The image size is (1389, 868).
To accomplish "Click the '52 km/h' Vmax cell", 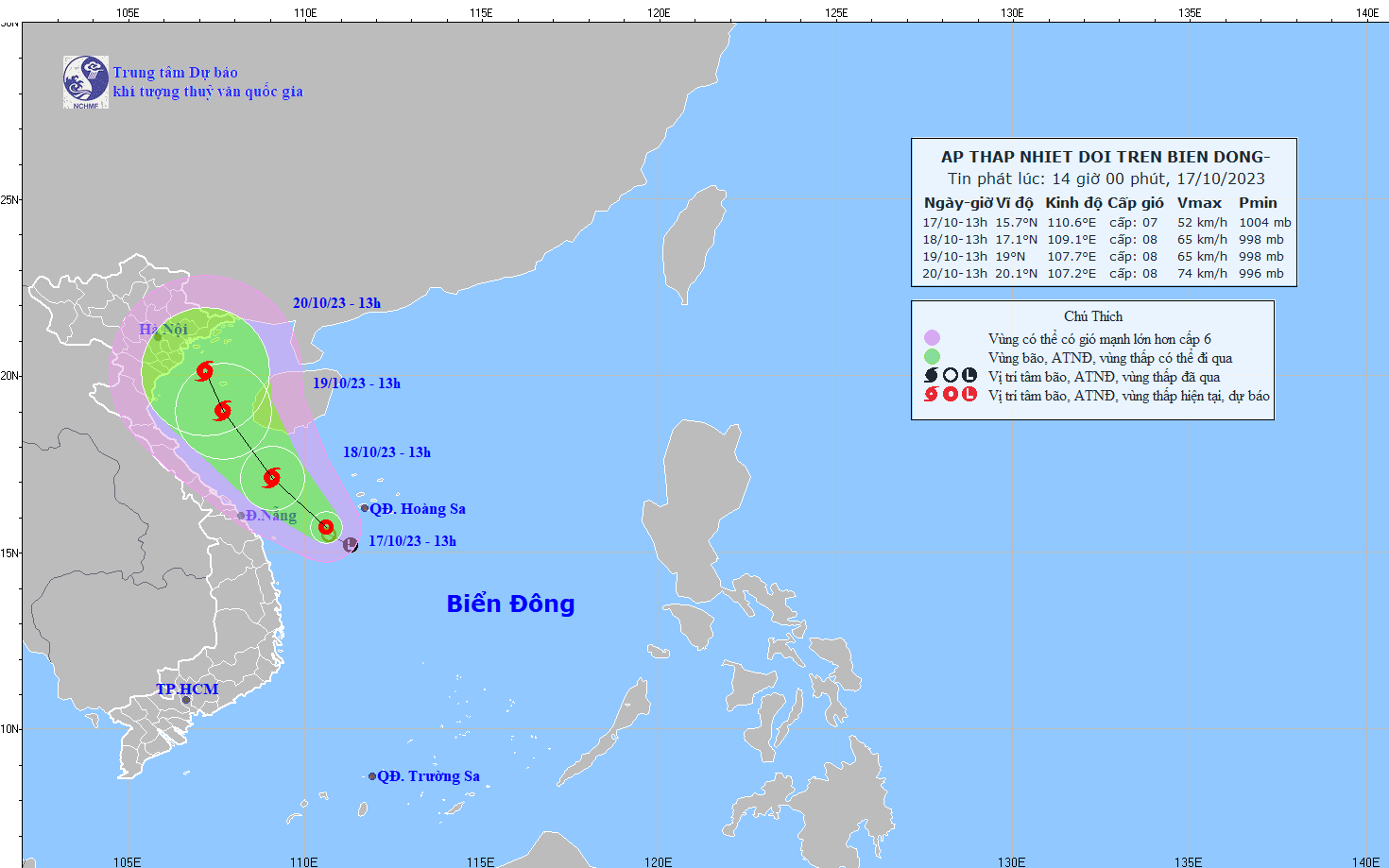I will (x=1202, y=223).
